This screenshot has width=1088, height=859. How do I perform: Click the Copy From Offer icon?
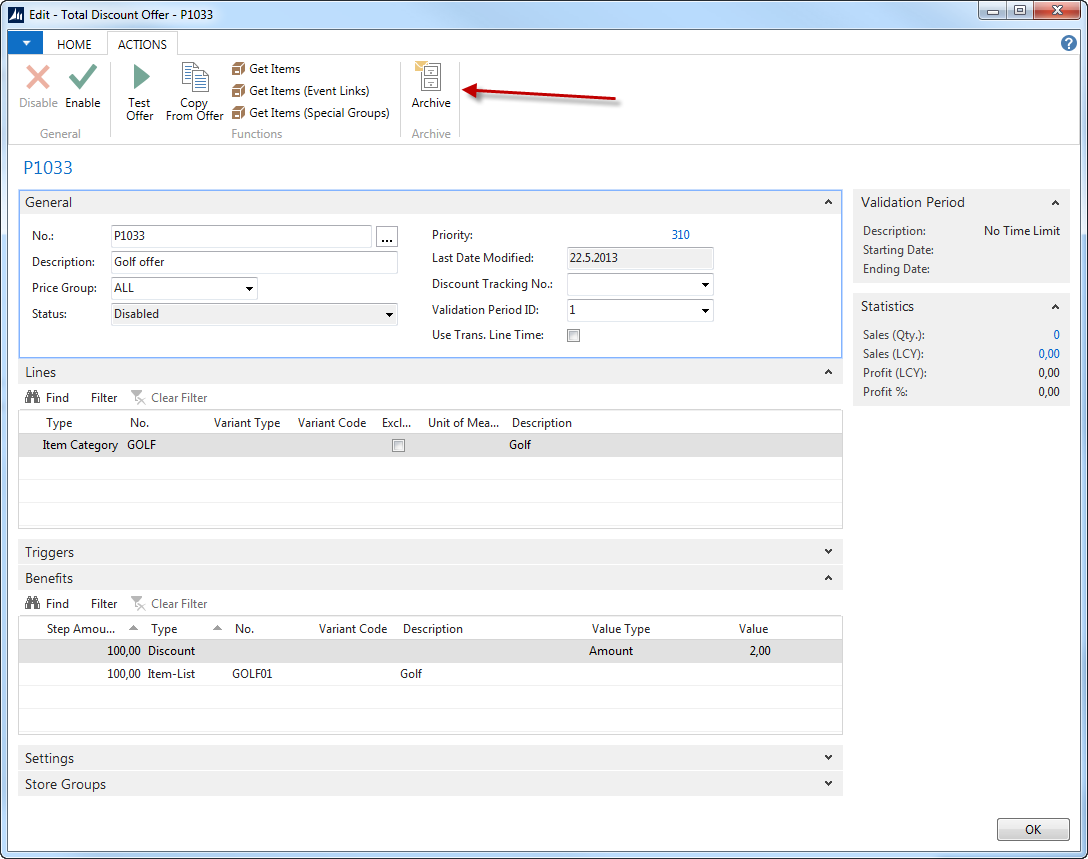194,78
